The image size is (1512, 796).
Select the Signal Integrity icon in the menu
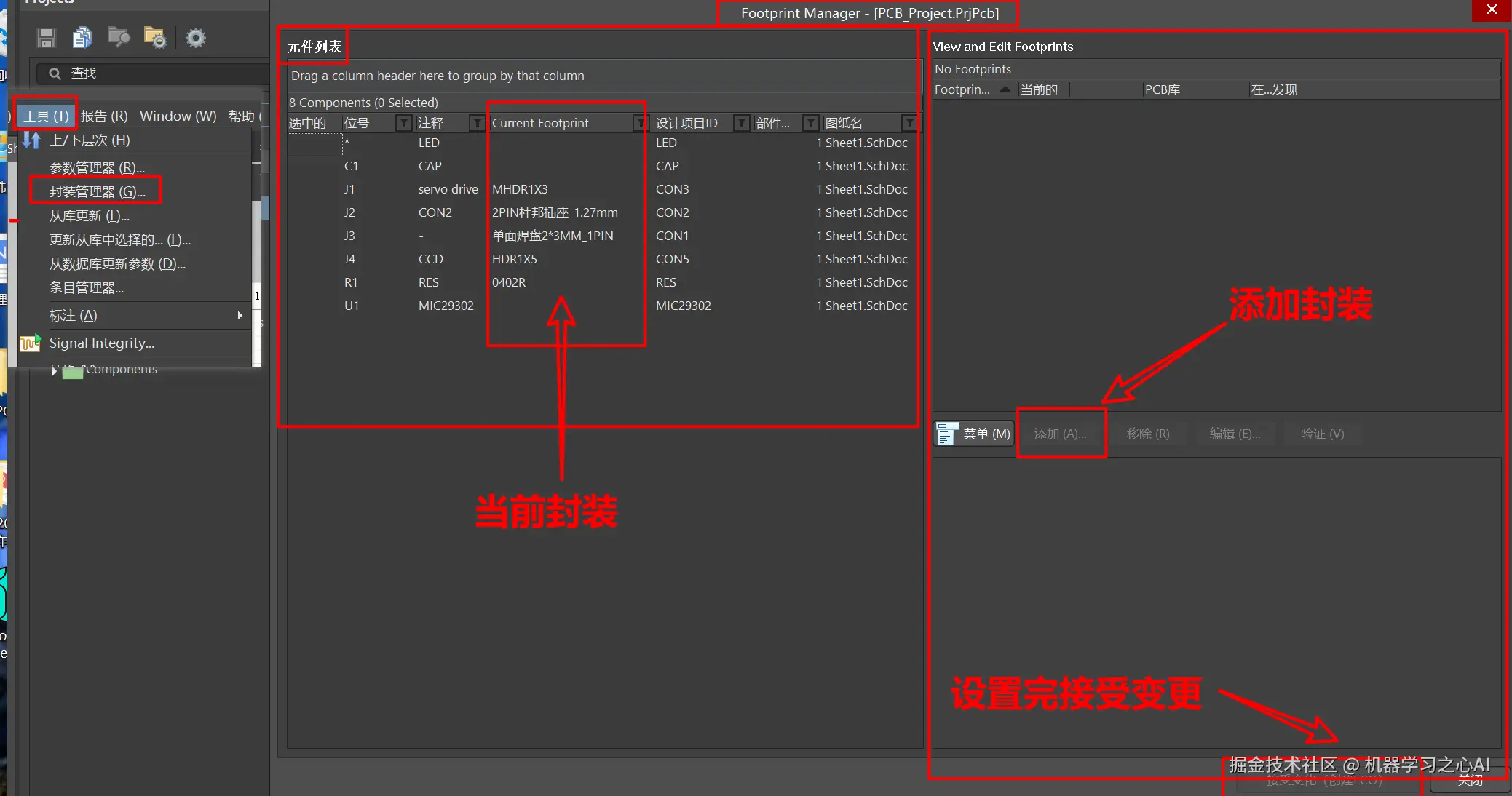pos(29,343)
